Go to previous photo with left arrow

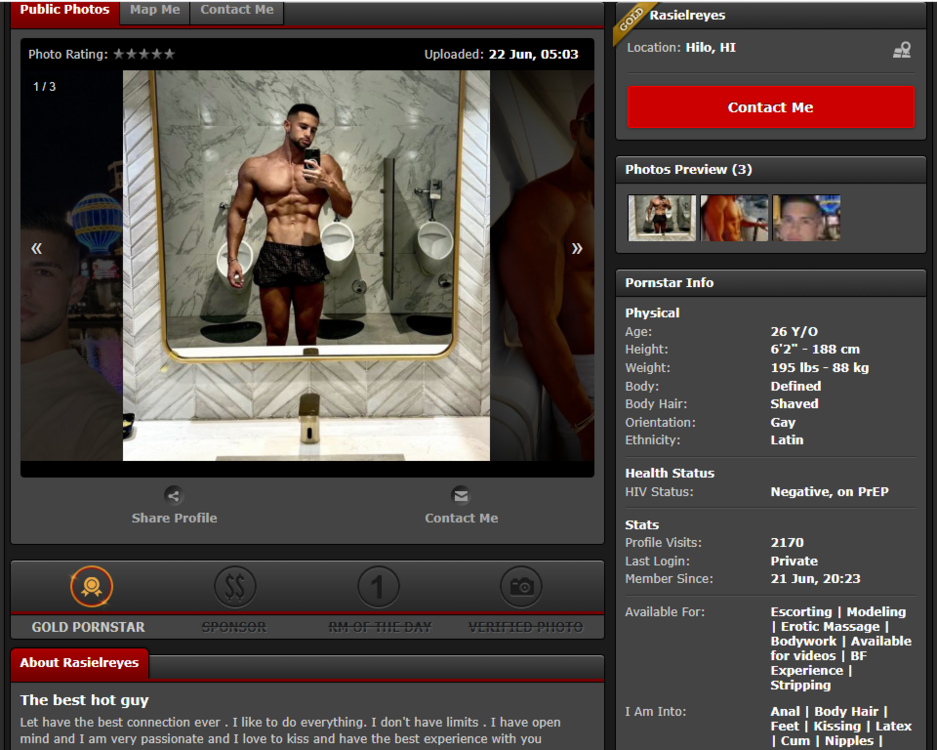tap(37, 248)
